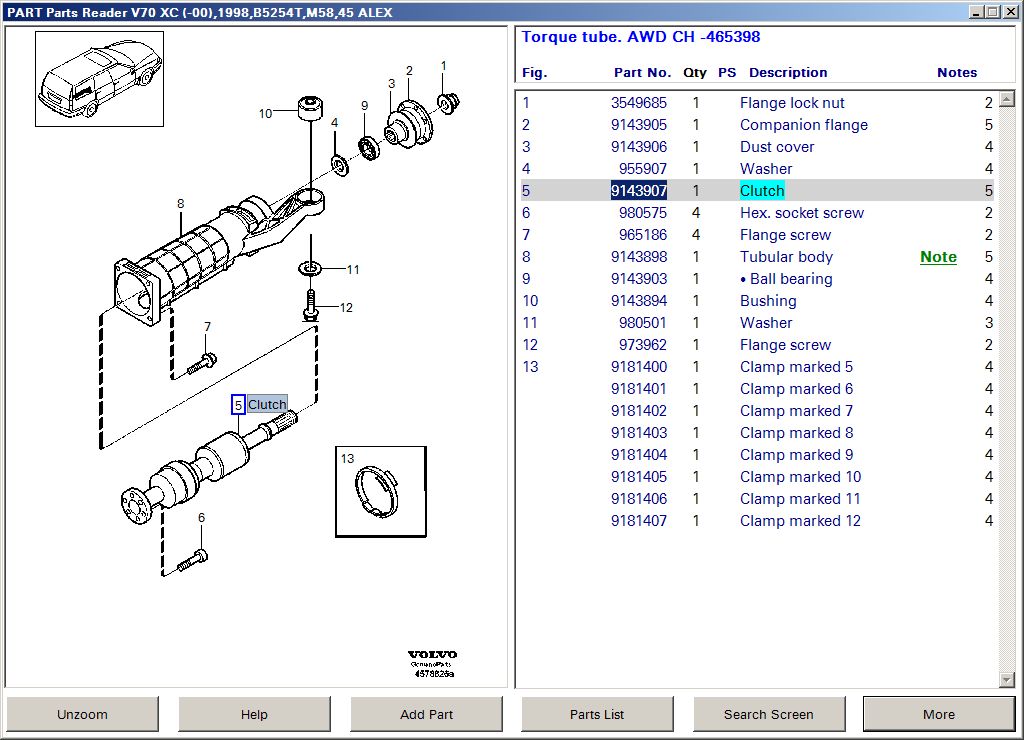Click the vehicle thumbnail image at top left
This screenshot has width=1024, height=740.
pyautogui.click(x=99, y=79)
